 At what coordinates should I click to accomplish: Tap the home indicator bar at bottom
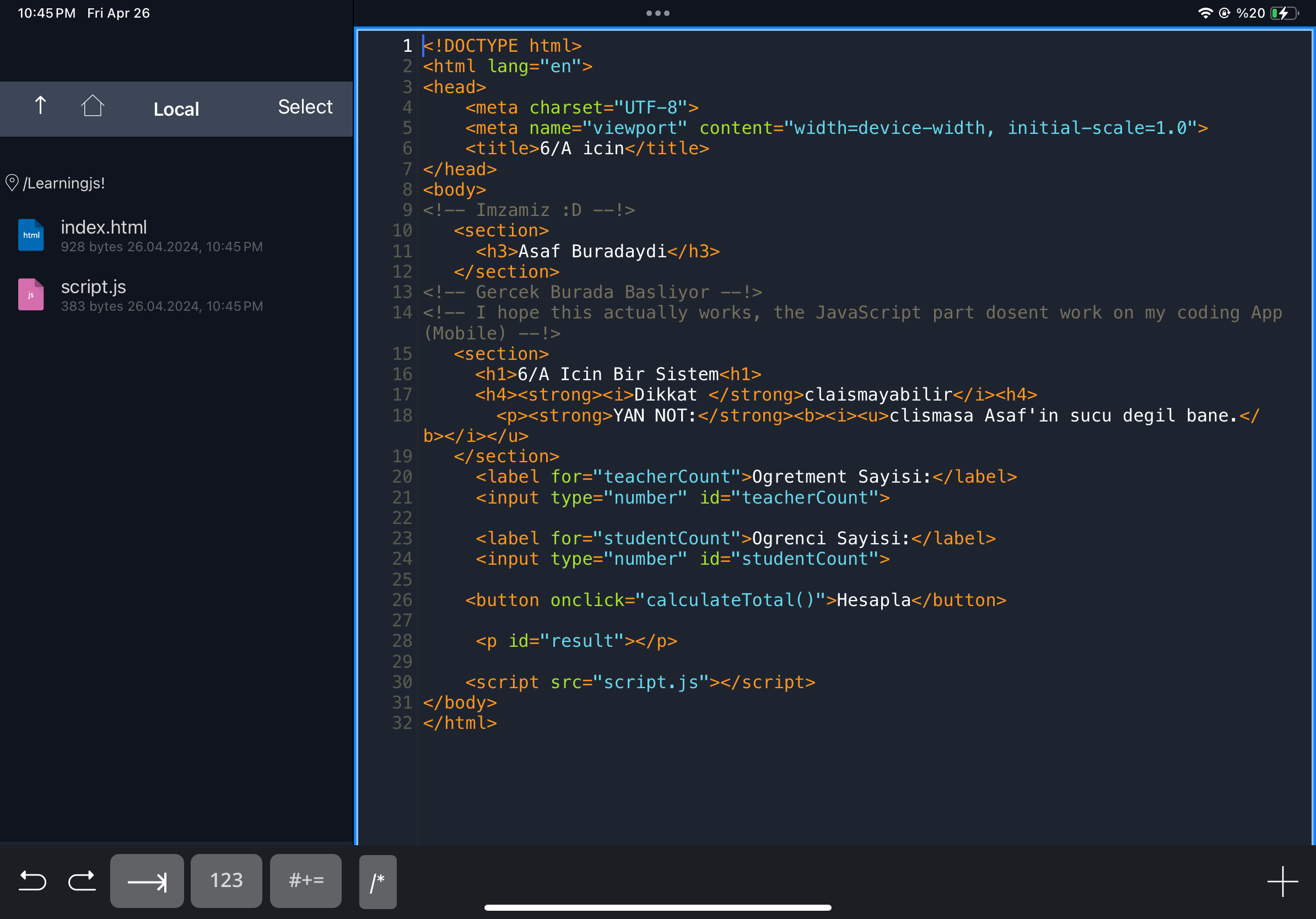coord(658,907)
